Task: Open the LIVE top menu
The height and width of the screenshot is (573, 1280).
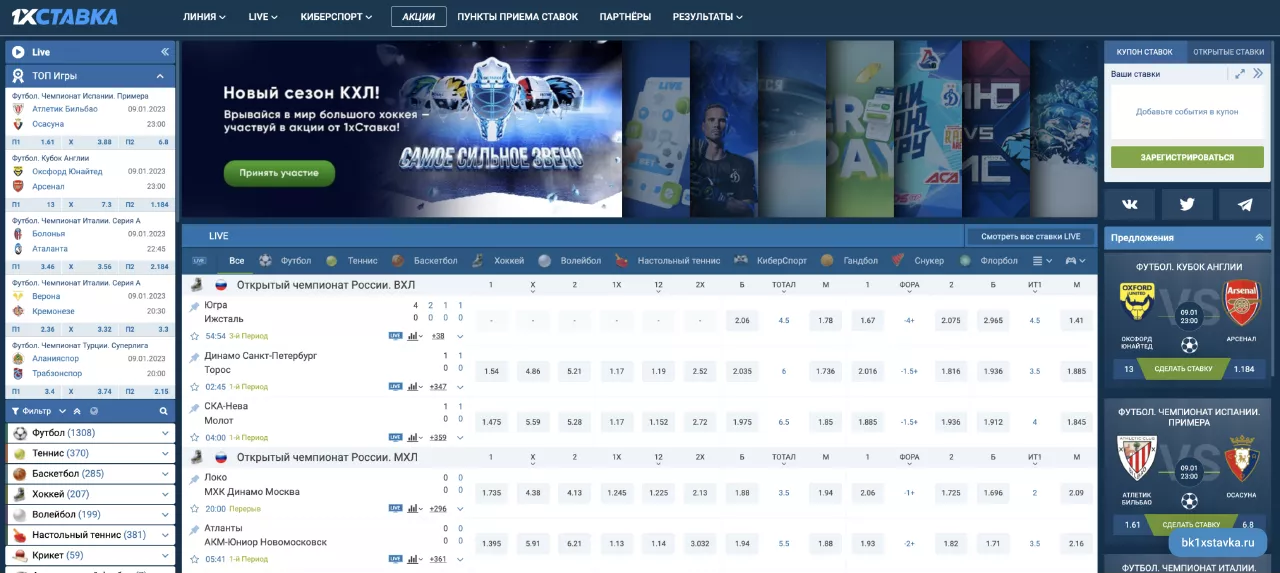Action: coord(263,17)
